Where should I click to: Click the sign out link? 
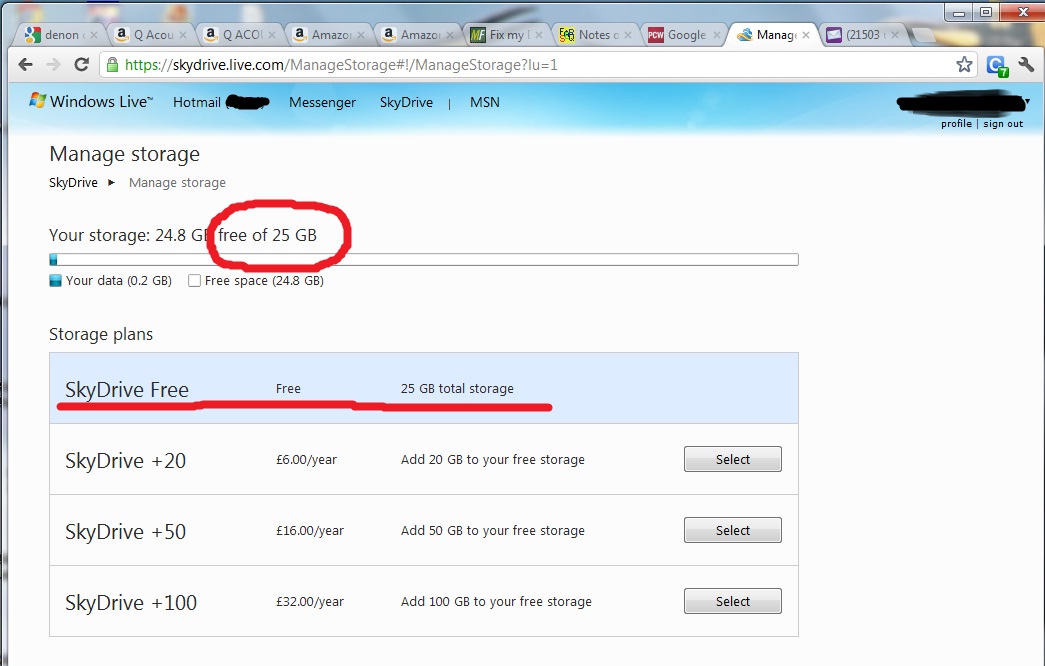(x=1003, y=124)
